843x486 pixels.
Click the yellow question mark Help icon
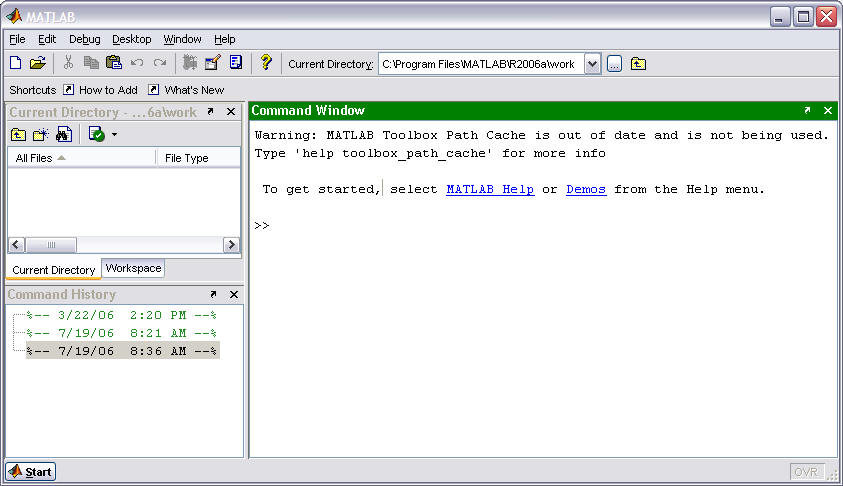coord(265,63)
